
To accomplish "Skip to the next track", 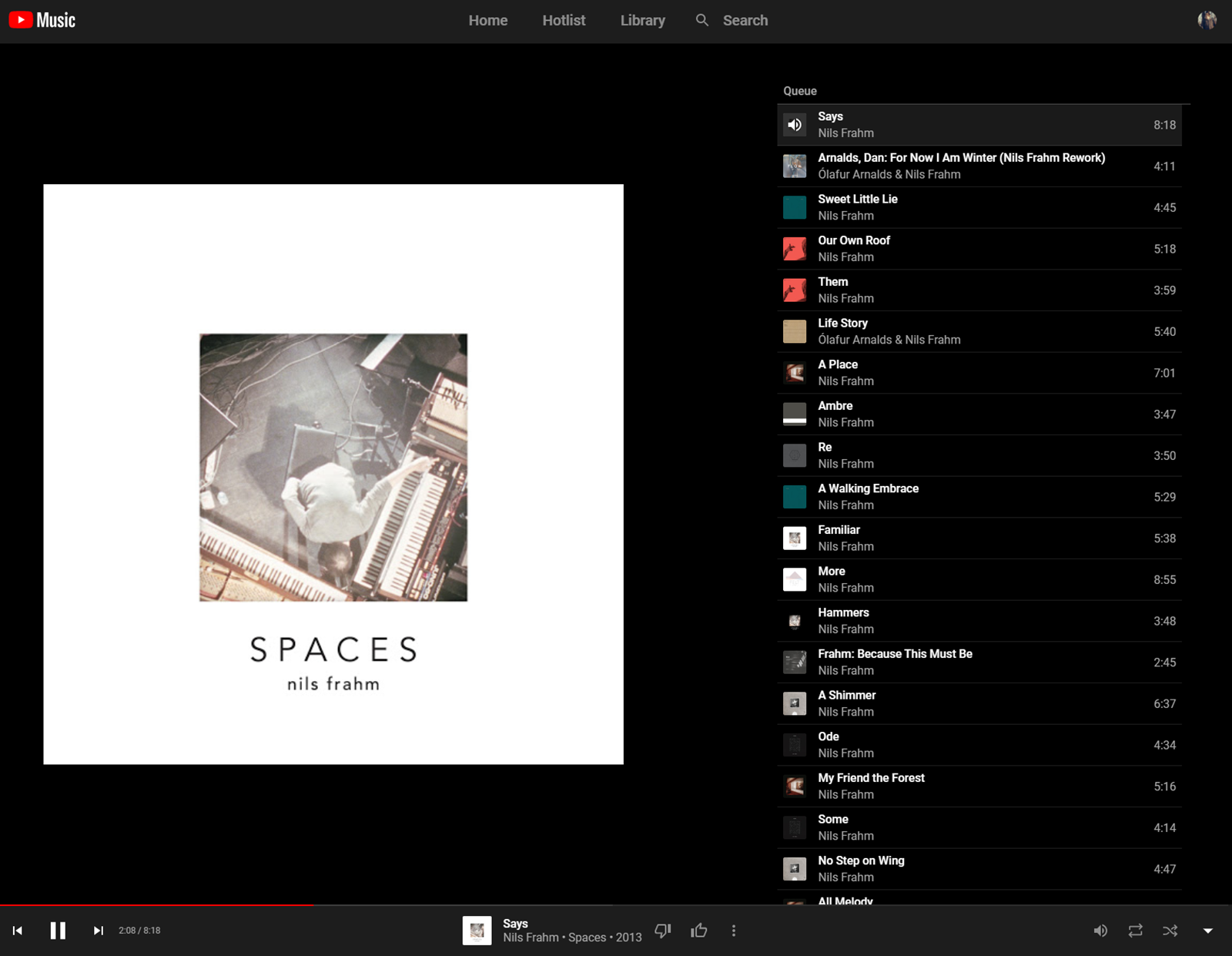I will pos(98,931).
